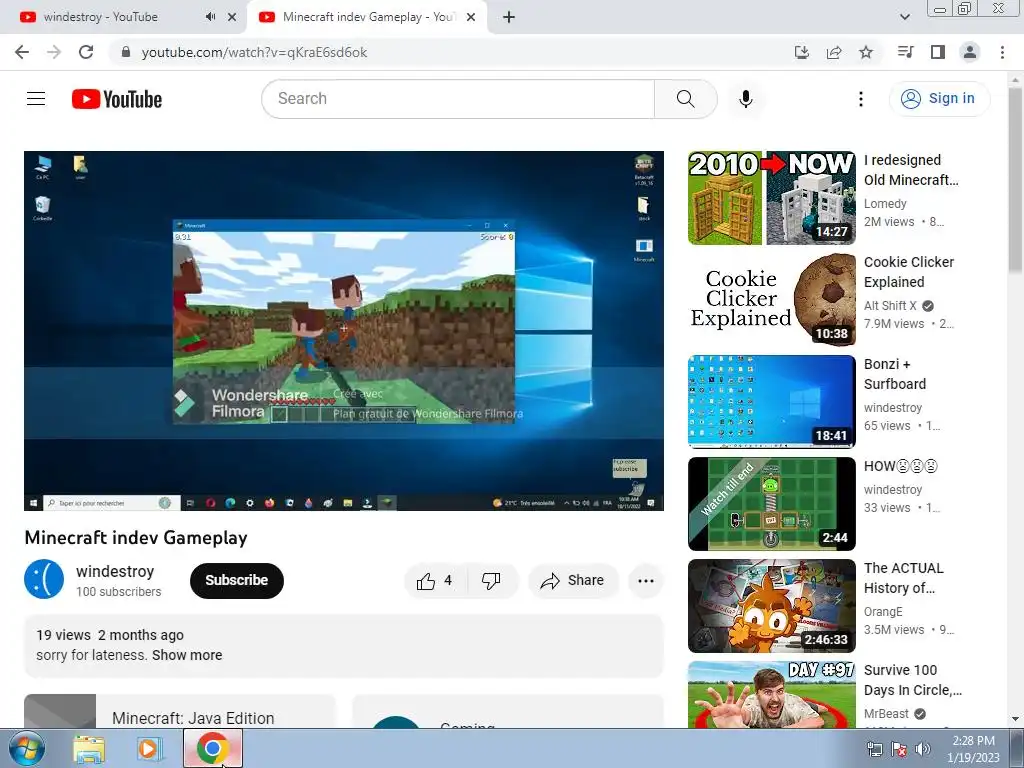This screenshot has height=768, width=1024.
Task: Click OrangE channel name
Action: [x=883, y=611]
